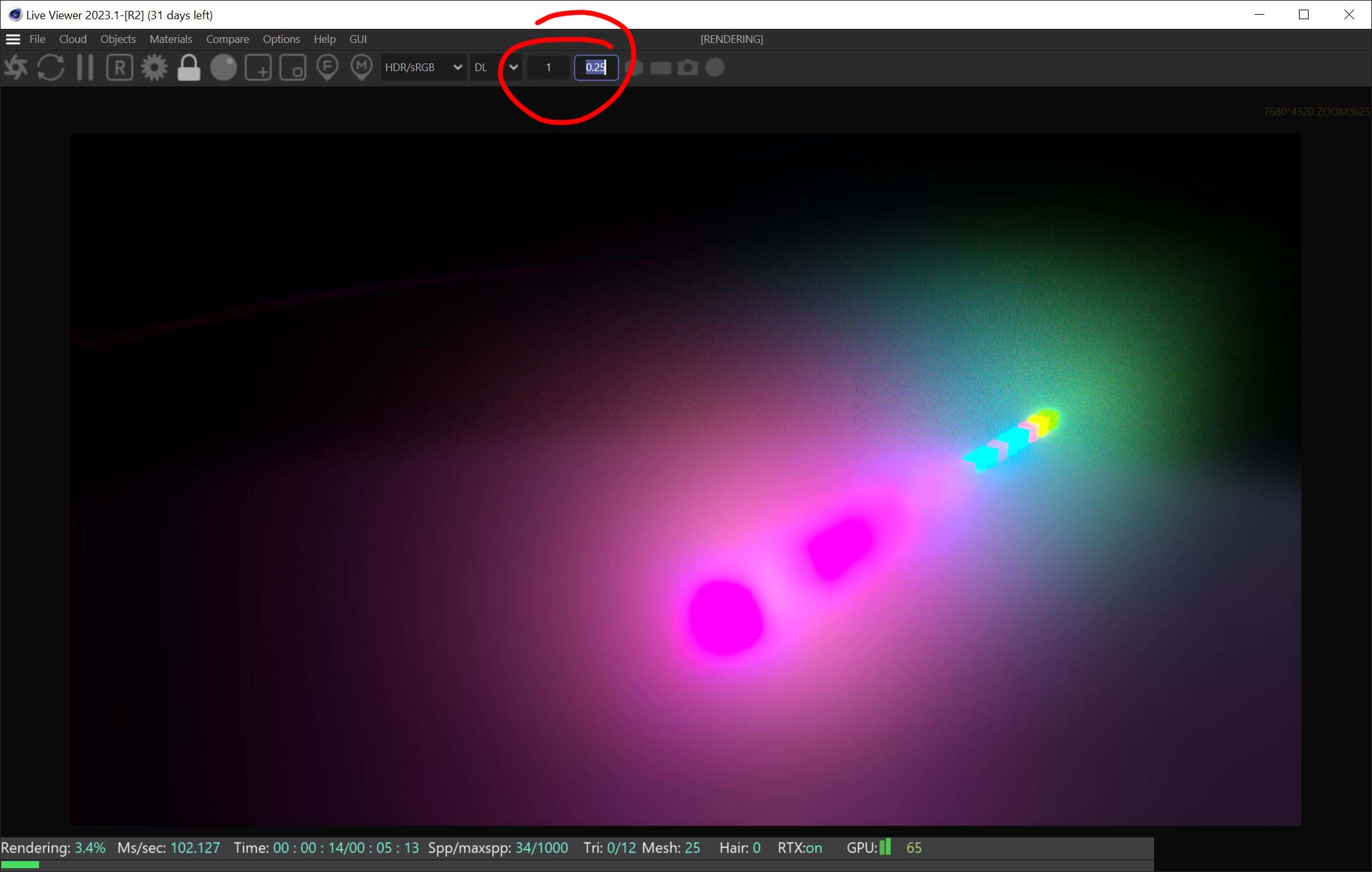This screenshot has width=1372, height=872.
Task: Click the R reset render icon
Action: click(119, 67)
